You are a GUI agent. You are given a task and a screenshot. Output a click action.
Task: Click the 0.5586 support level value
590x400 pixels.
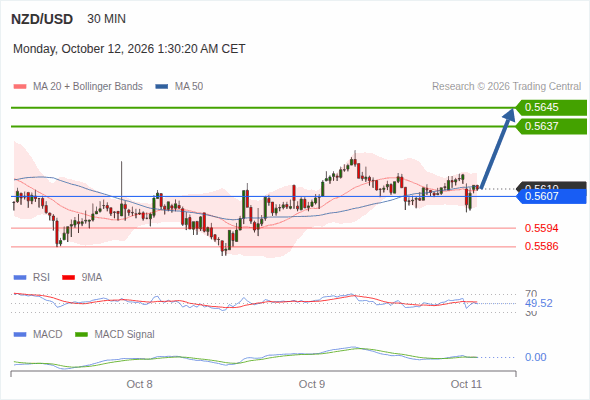coord(541,246)
